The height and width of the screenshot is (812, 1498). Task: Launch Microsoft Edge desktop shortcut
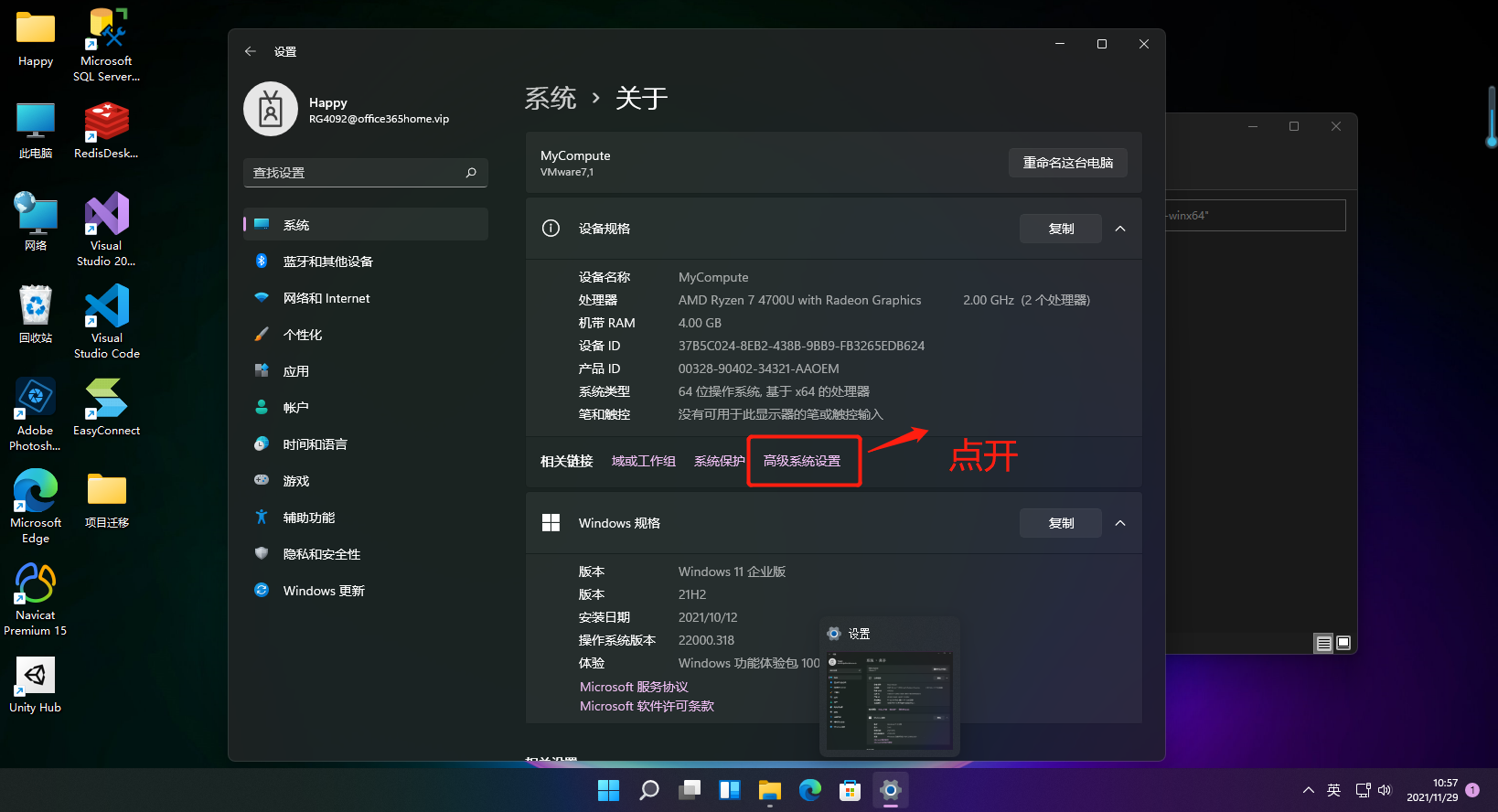point(36,506)
